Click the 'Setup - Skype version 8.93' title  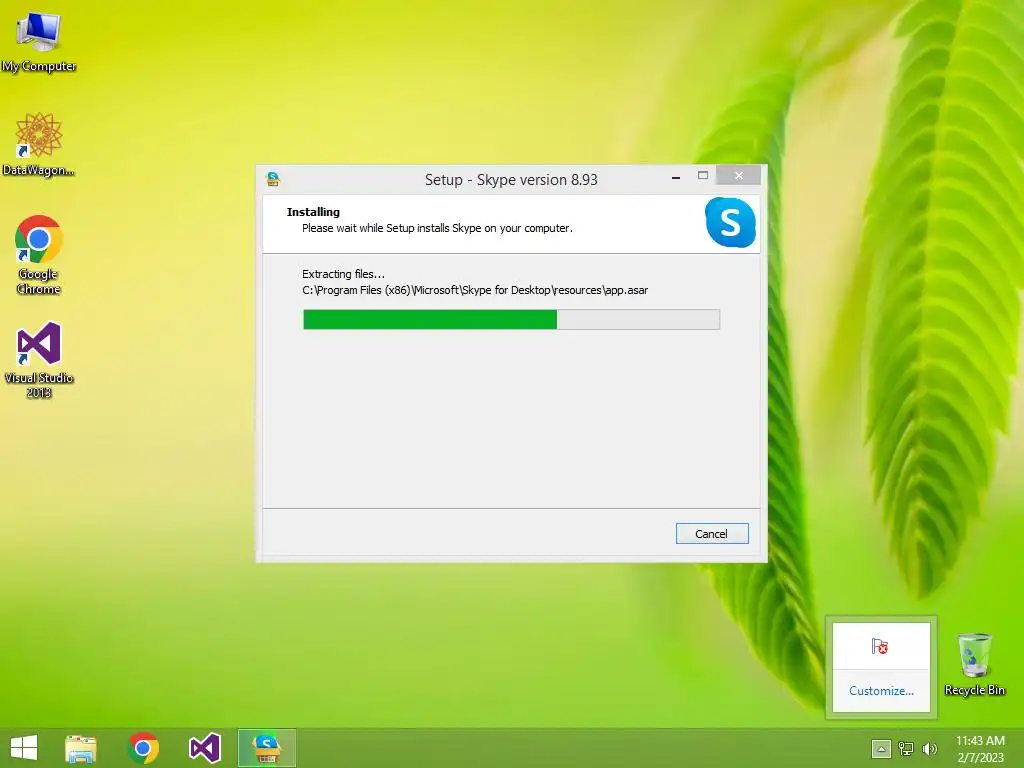click(511, 180)
